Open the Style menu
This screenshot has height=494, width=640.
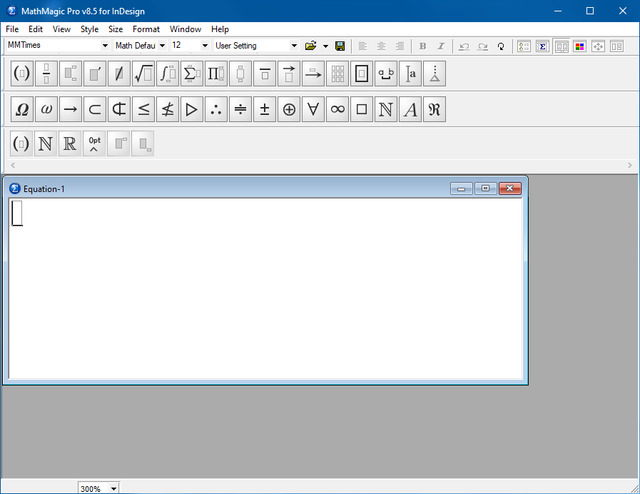tap(90, 29)
